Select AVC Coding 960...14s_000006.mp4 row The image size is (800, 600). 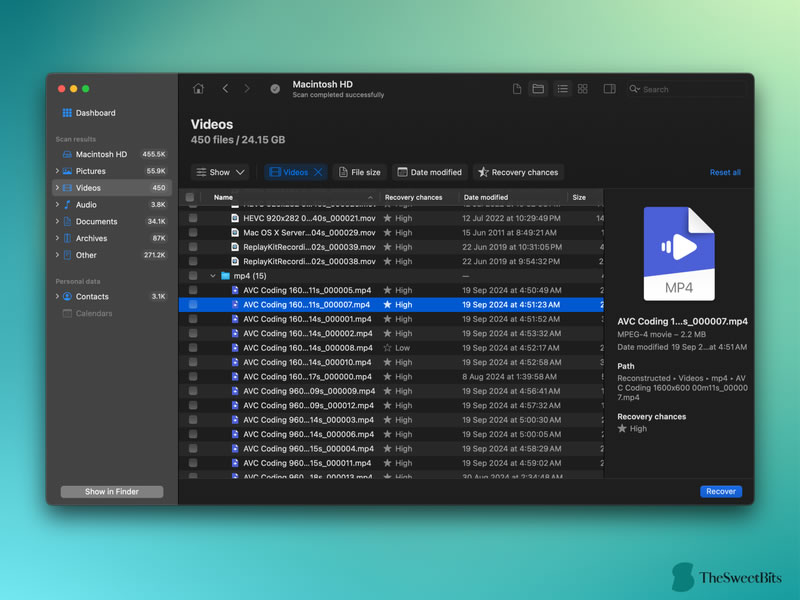(x=391, y=434)
